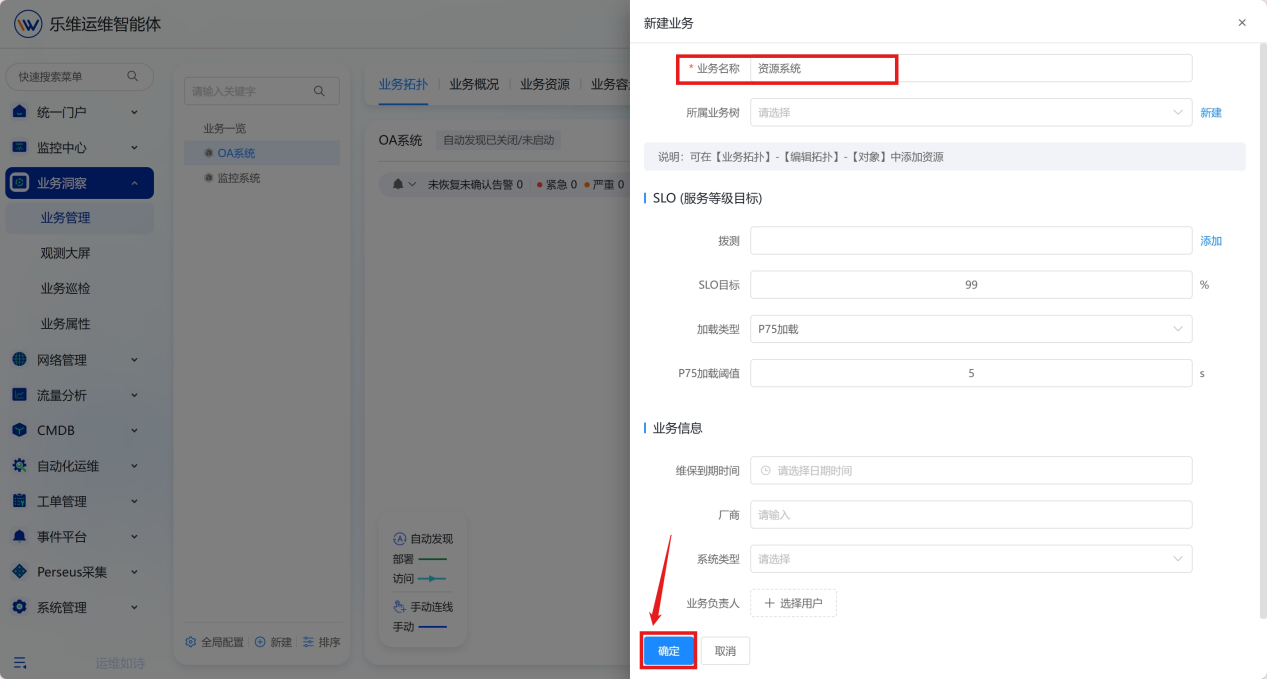
Task: Click the 全局配置 label
Action: [x=222, y=642]
